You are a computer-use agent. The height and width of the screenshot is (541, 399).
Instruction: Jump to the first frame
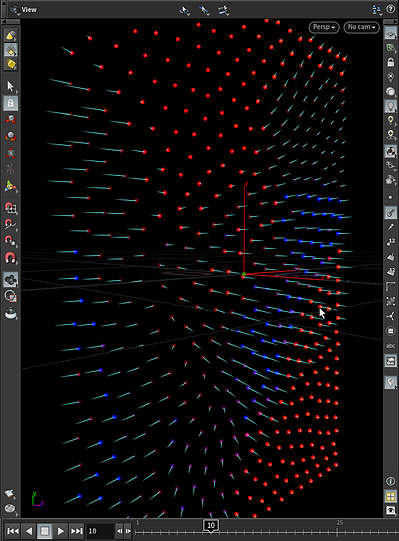[x=13, y=531]
